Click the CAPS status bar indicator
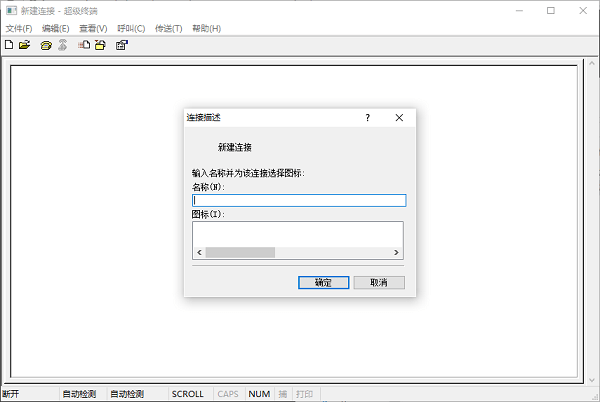 pyautogui.click(x=228, y=394)
